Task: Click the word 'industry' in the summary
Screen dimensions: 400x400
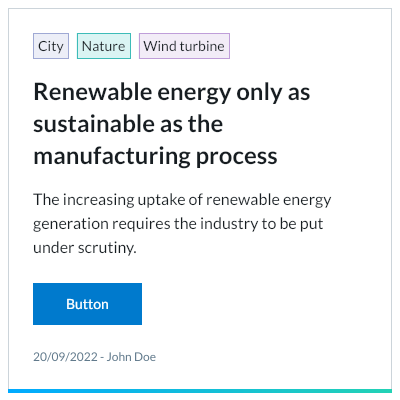Action: [x=229, y=224]
